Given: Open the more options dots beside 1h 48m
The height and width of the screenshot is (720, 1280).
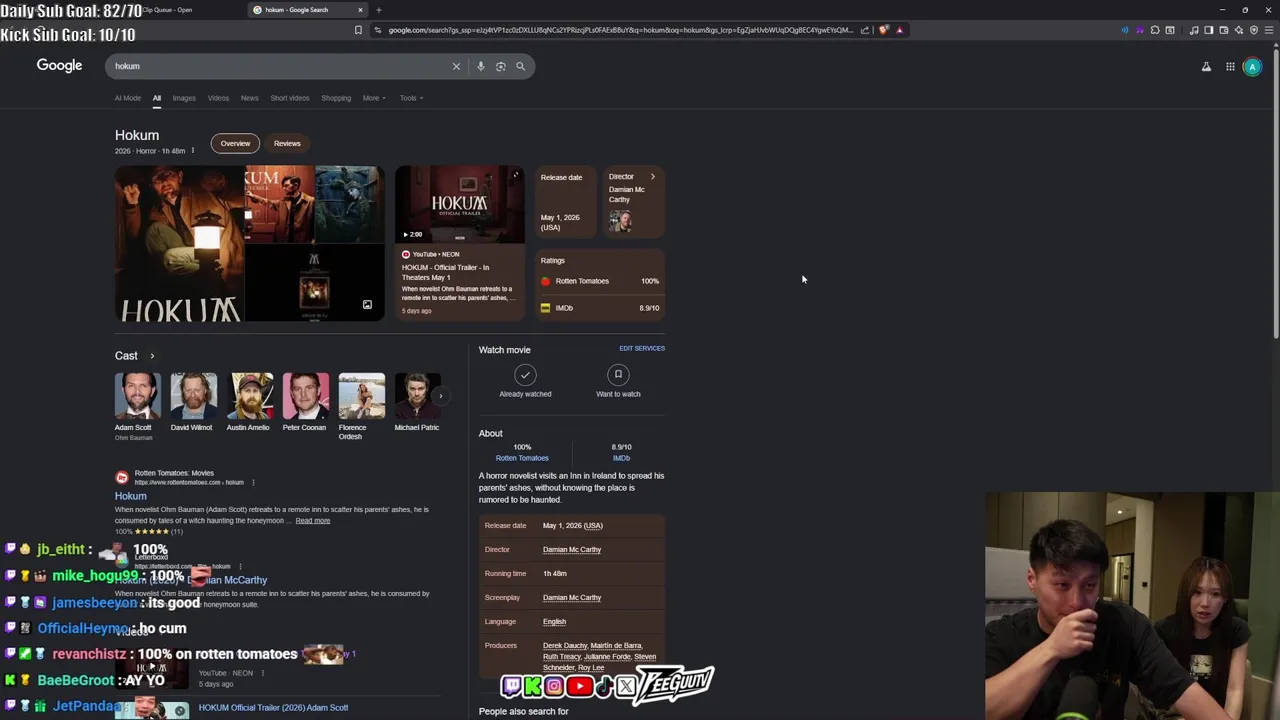Looking at the screenshot, I should [x=192, y=151].
